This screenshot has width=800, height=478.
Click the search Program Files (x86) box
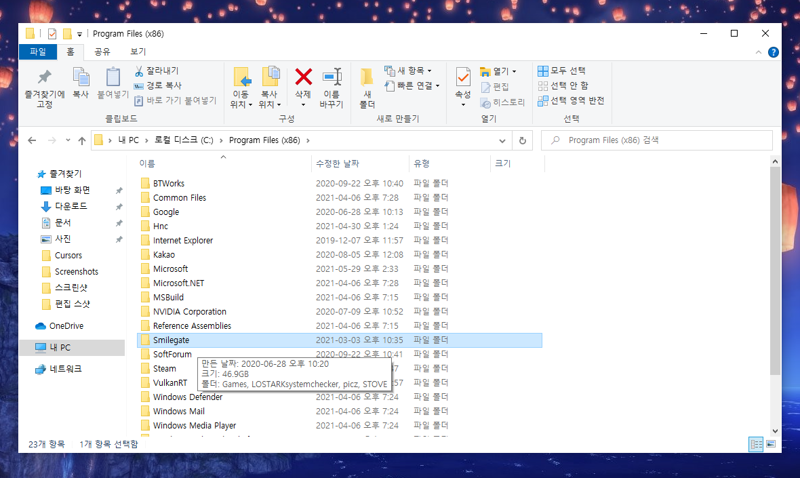coord(657,140)
